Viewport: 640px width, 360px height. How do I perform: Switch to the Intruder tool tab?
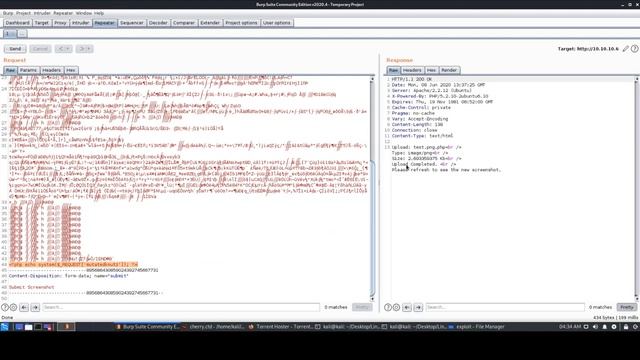click(x=80, y=23)
